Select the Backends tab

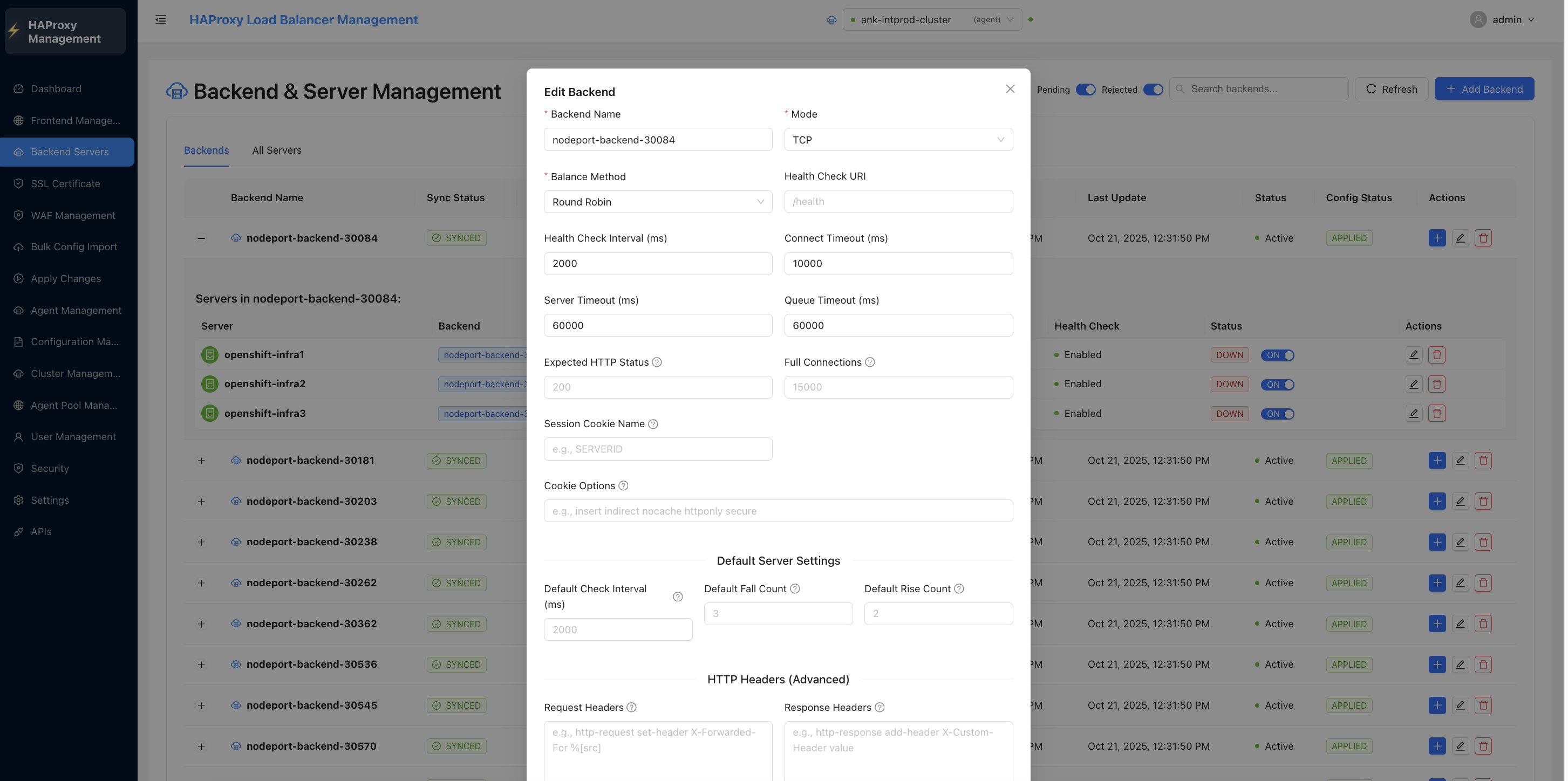point(206,150)
